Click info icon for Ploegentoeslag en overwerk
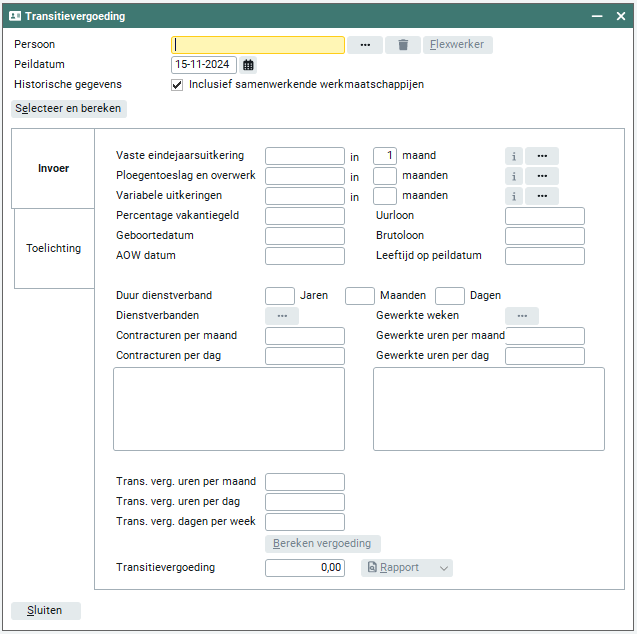Viewport: 637px width, 634px height. coord(513,176)
